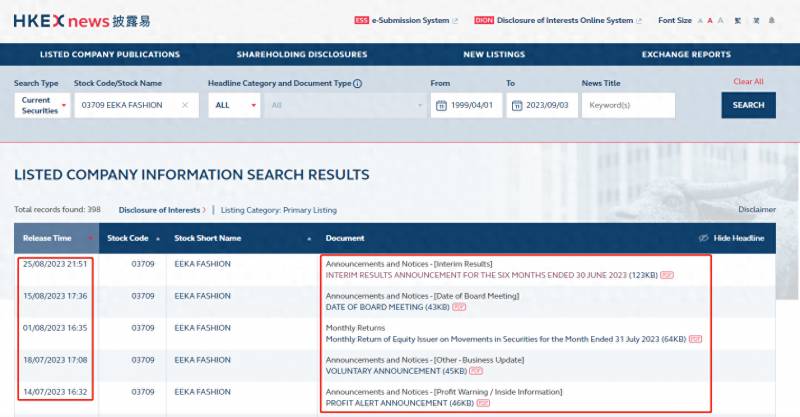Image resolution: width=800 pixels, height=417 pixels.
Task: Sort by Stock Short Name column
Action: click(242, 238)
